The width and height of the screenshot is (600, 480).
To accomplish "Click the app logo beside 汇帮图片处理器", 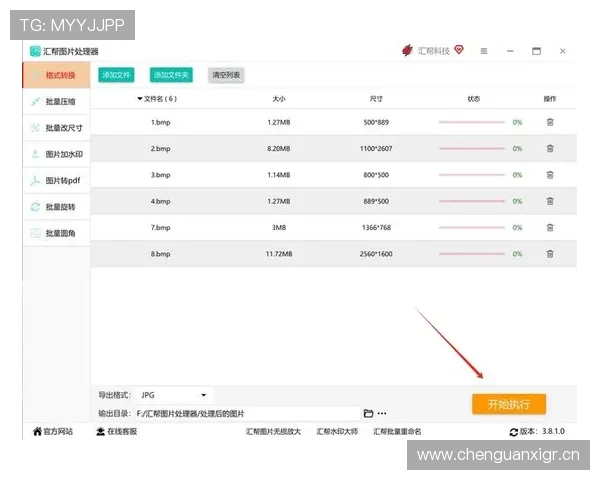I will [x=35, y=51].
